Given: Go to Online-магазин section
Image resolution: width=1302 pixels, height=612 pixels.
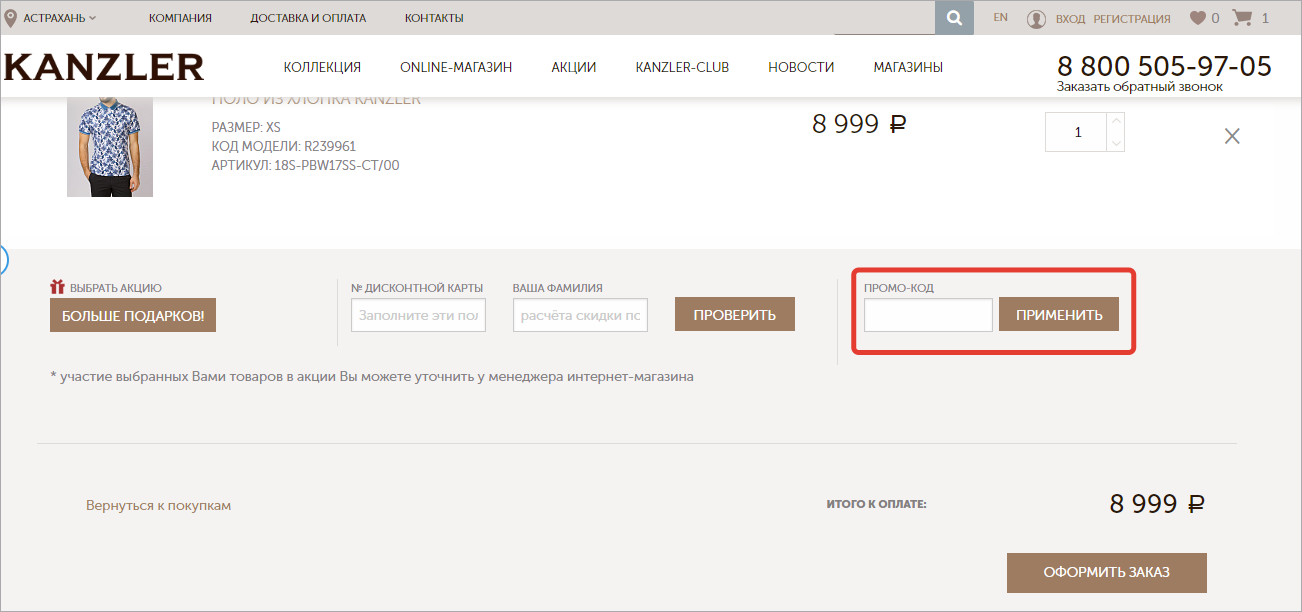Looking at the screenshot, I should tap(456, 68).
